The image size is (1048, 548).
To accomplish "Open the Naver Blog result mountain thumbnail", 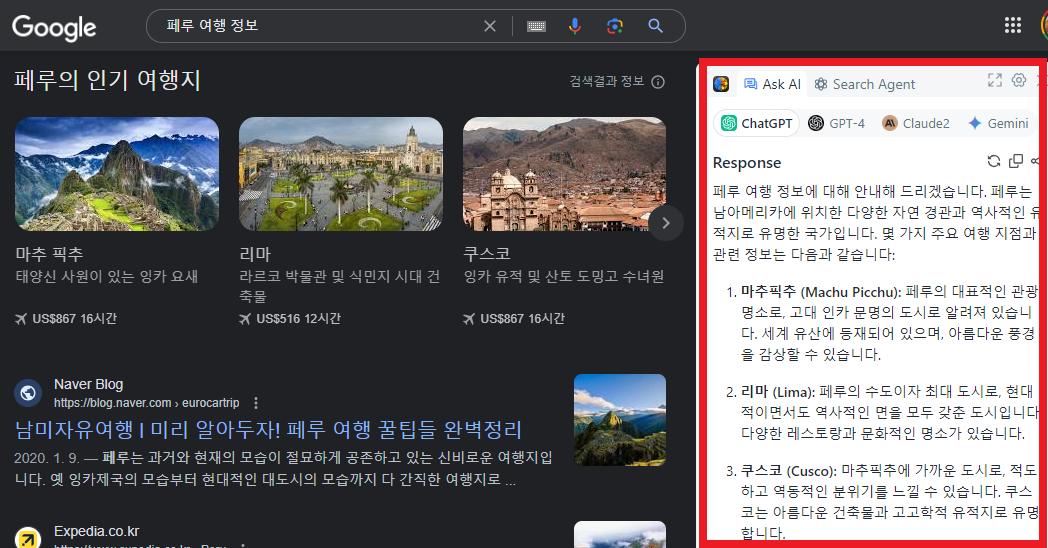I will [x=620, y=420].
